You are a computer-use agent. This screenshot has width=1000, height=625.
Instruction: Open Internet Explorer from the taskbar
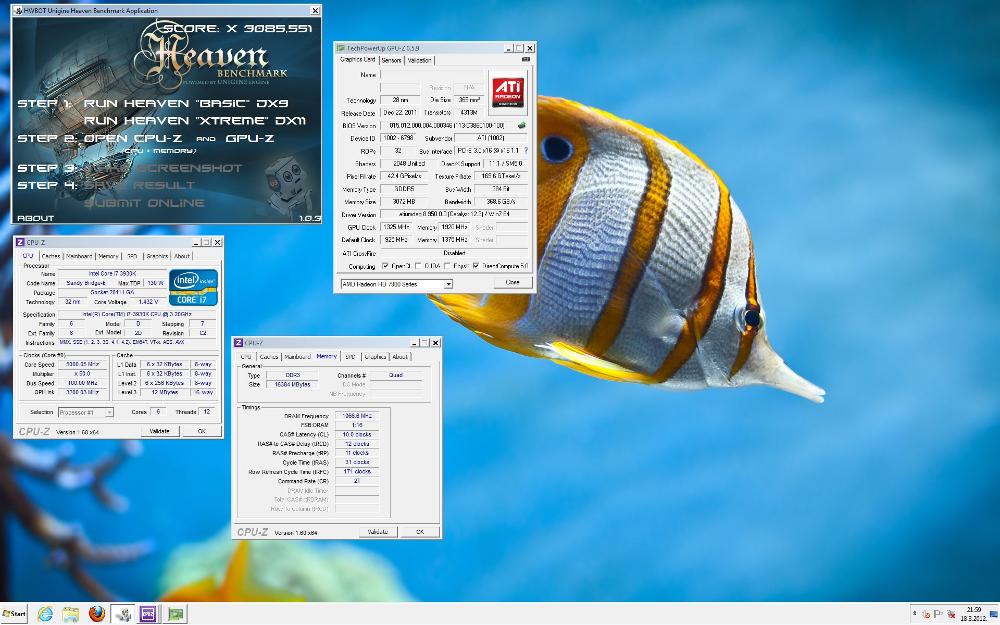[45, 614]
